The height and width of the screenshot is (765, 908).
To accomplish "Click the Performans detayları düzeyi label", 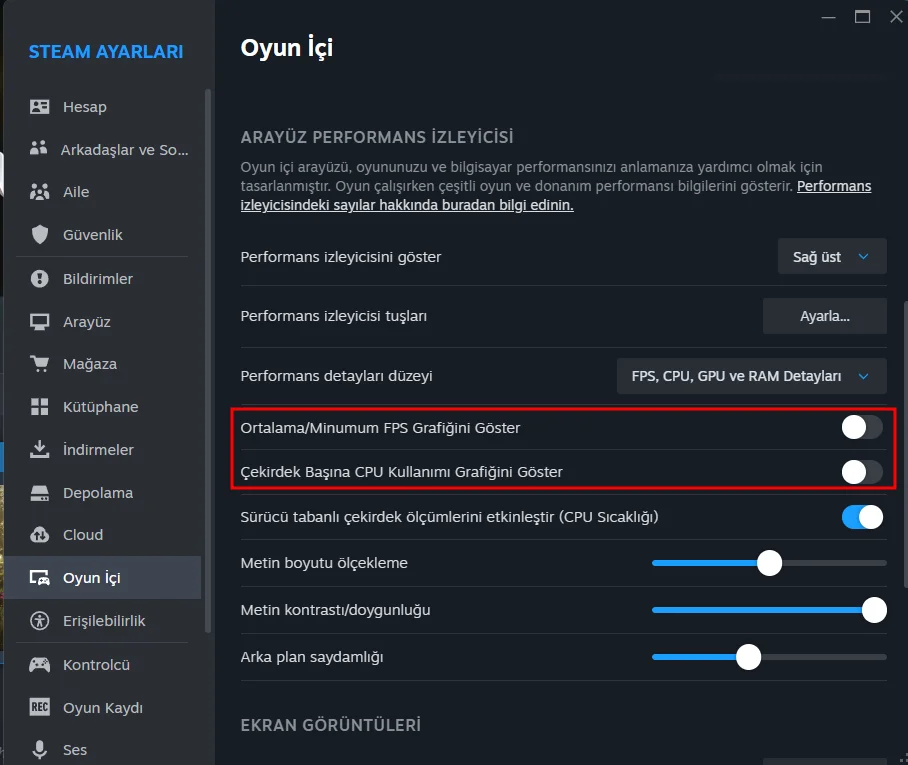I will click(x=336, y=376).
